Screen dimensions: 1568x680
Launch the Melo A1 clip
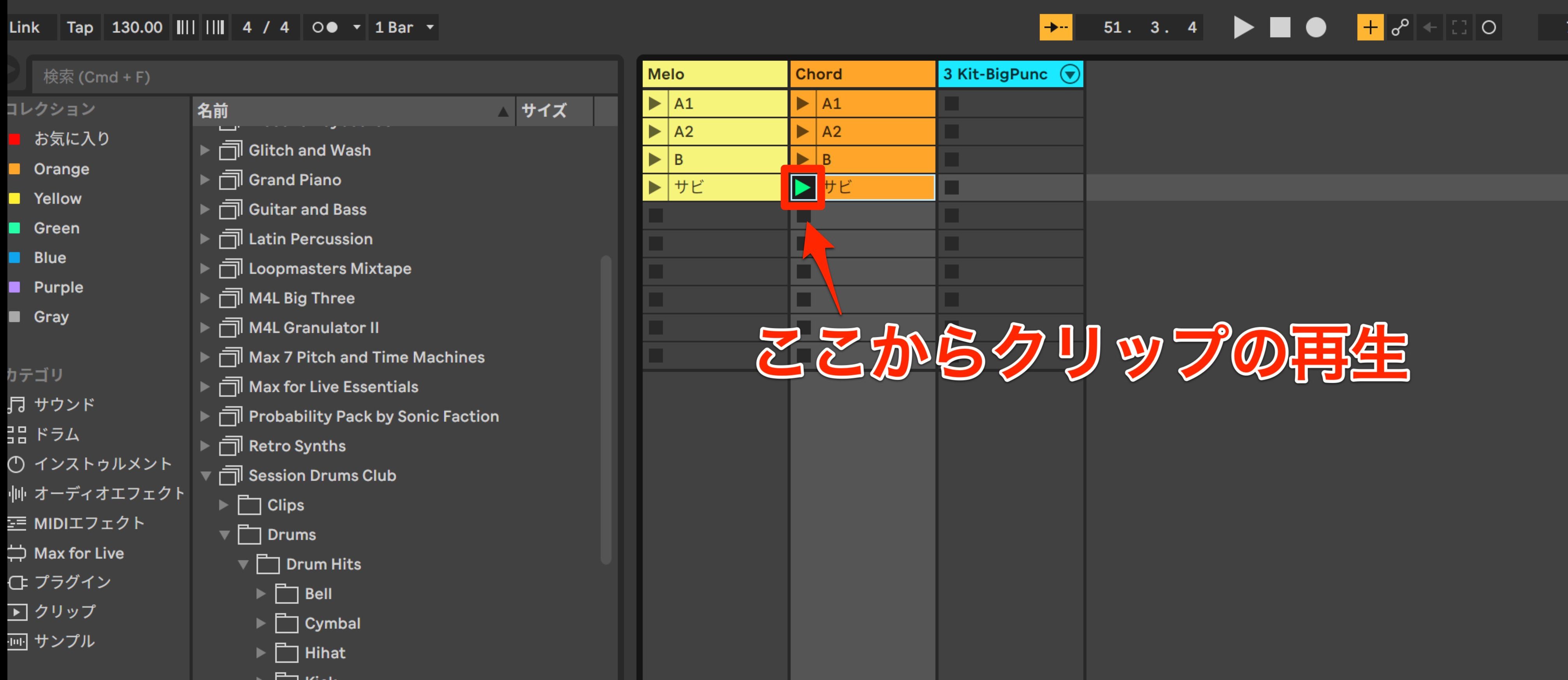(x=655, y=103)
